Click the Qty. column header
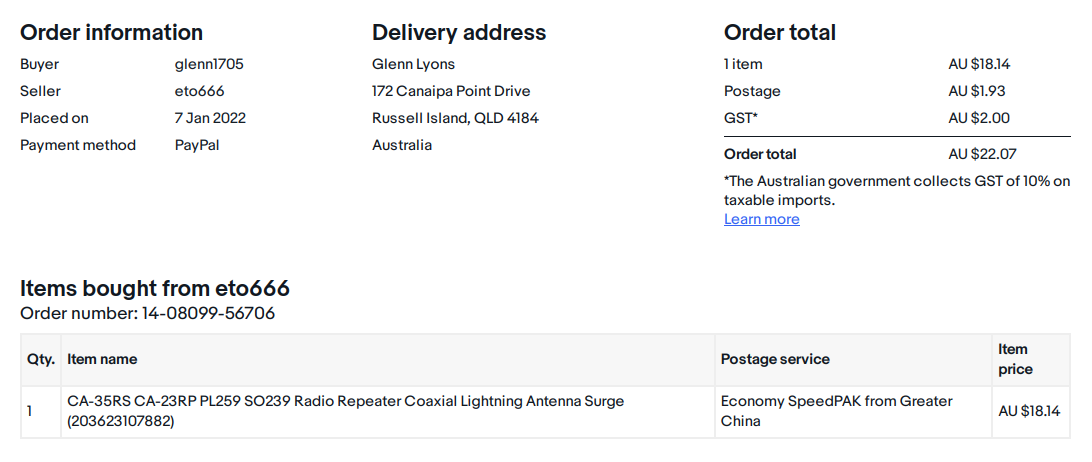 [x=40, y=359]
